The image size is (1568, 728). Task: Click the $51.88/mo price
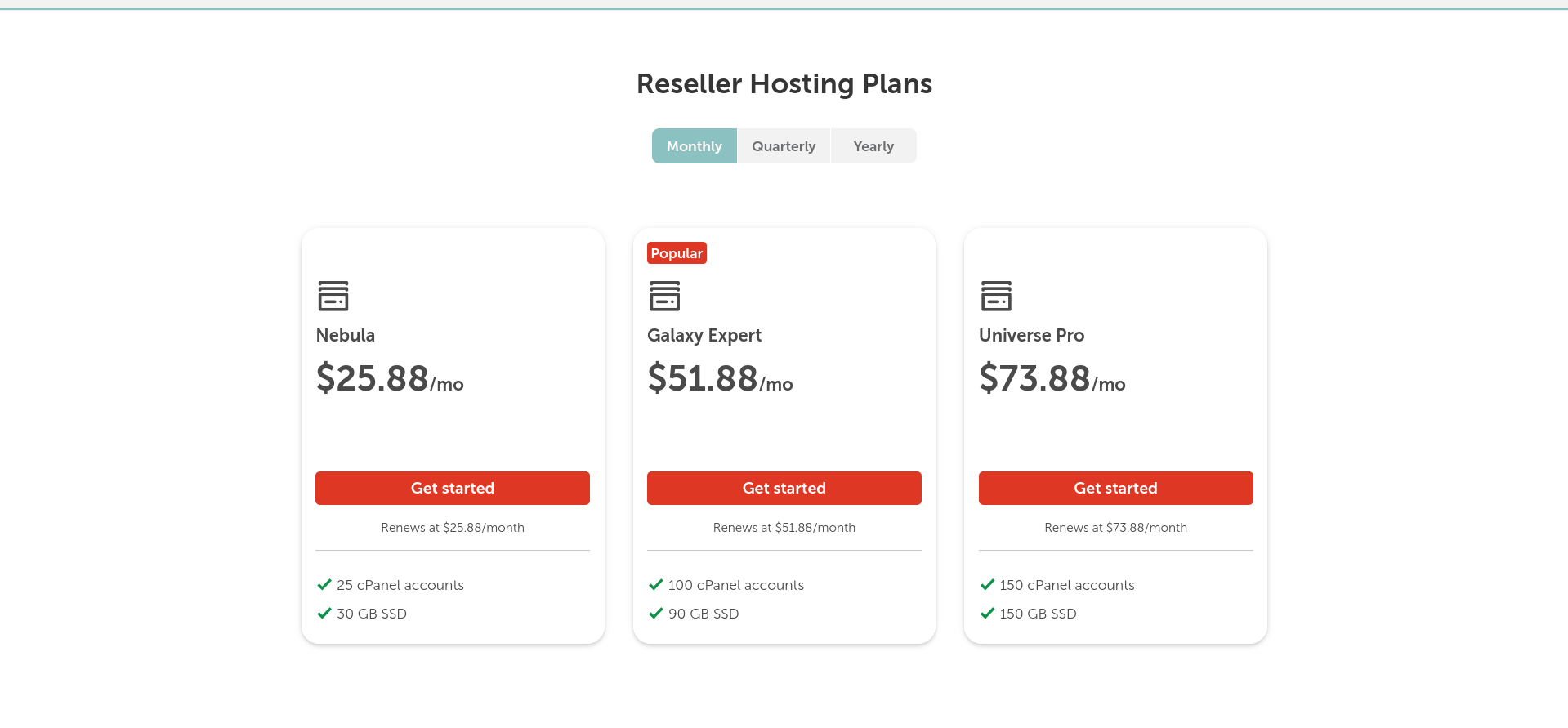pos(720,378)
